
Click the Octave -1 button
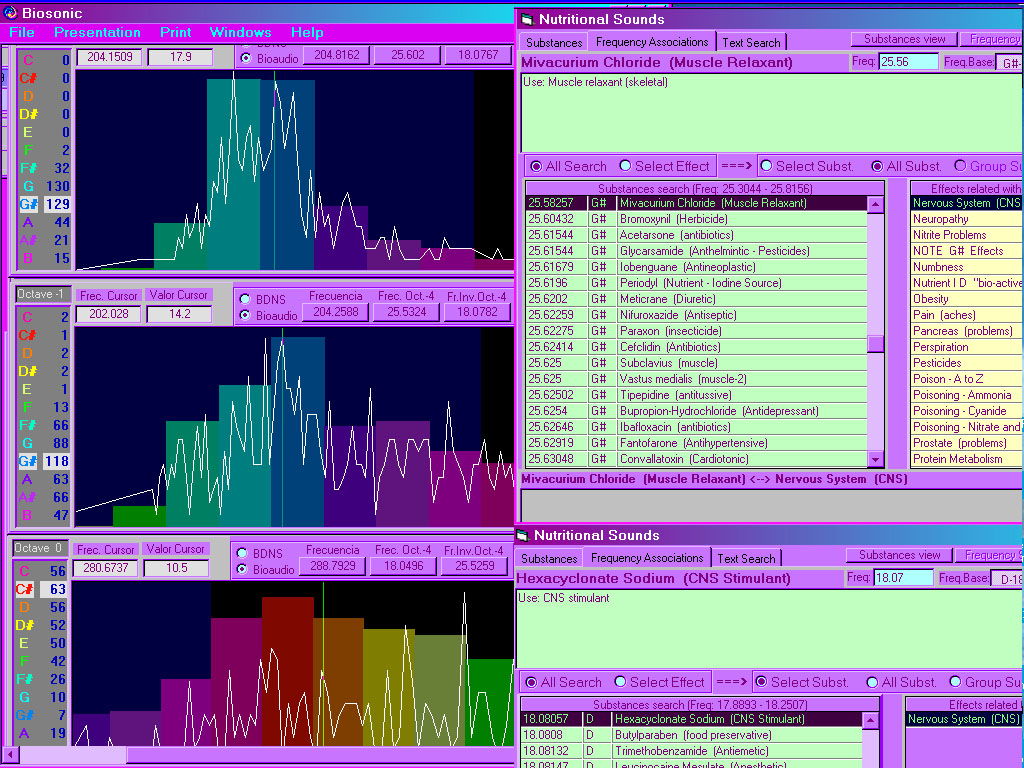pos(42,294)
